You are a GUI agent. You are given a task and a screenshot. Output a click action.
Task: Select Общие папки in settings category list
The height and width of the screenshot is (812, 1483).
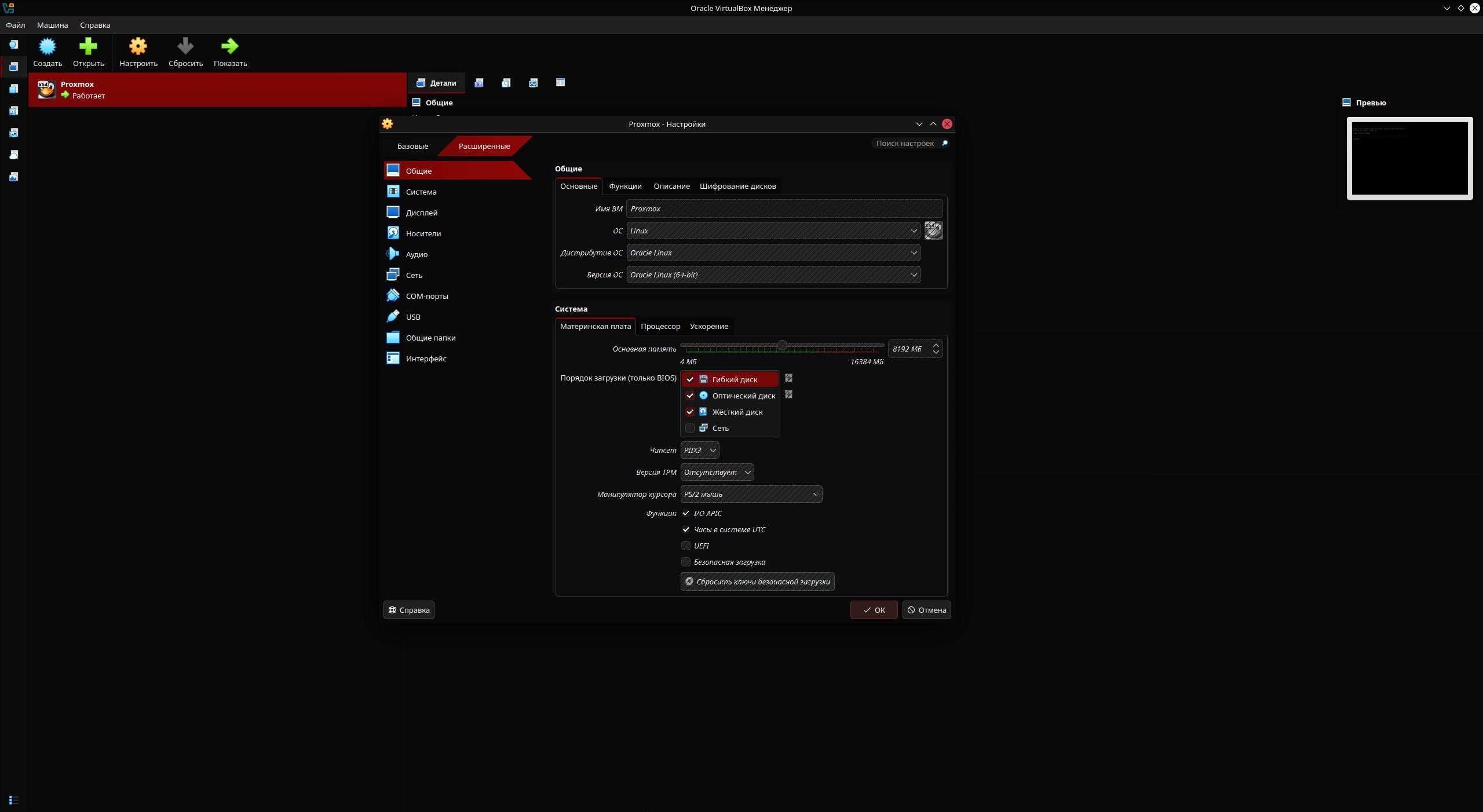pos(458,338)
